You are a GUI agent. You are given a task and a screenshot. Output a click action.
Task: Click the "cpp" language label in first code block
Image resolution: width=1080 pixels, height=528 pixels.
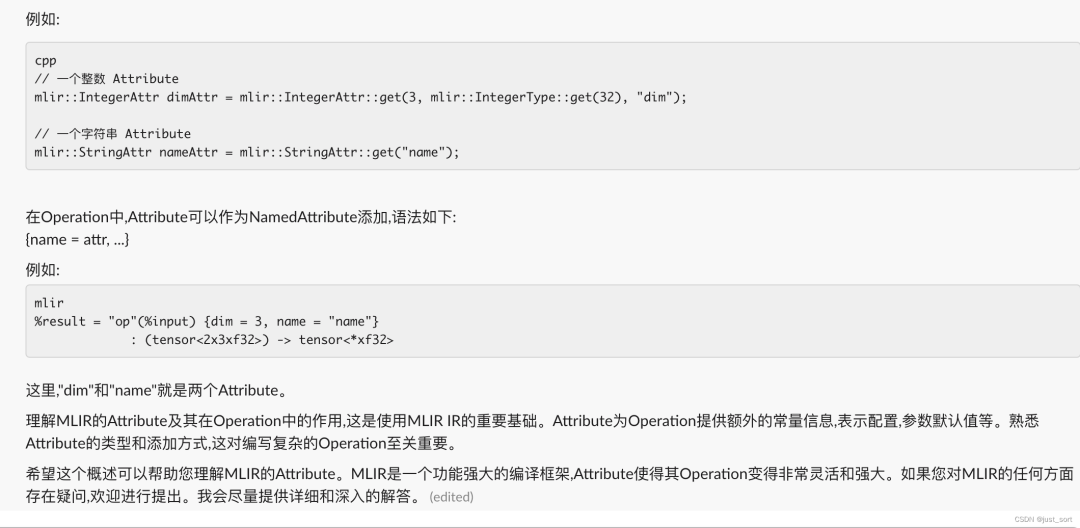tap(45, 61)
